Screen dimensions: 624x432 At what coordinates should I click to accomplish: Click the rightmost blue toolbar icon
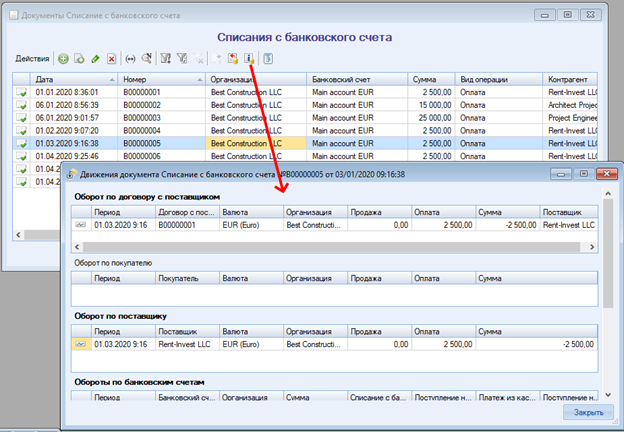(x=269, y=59)
